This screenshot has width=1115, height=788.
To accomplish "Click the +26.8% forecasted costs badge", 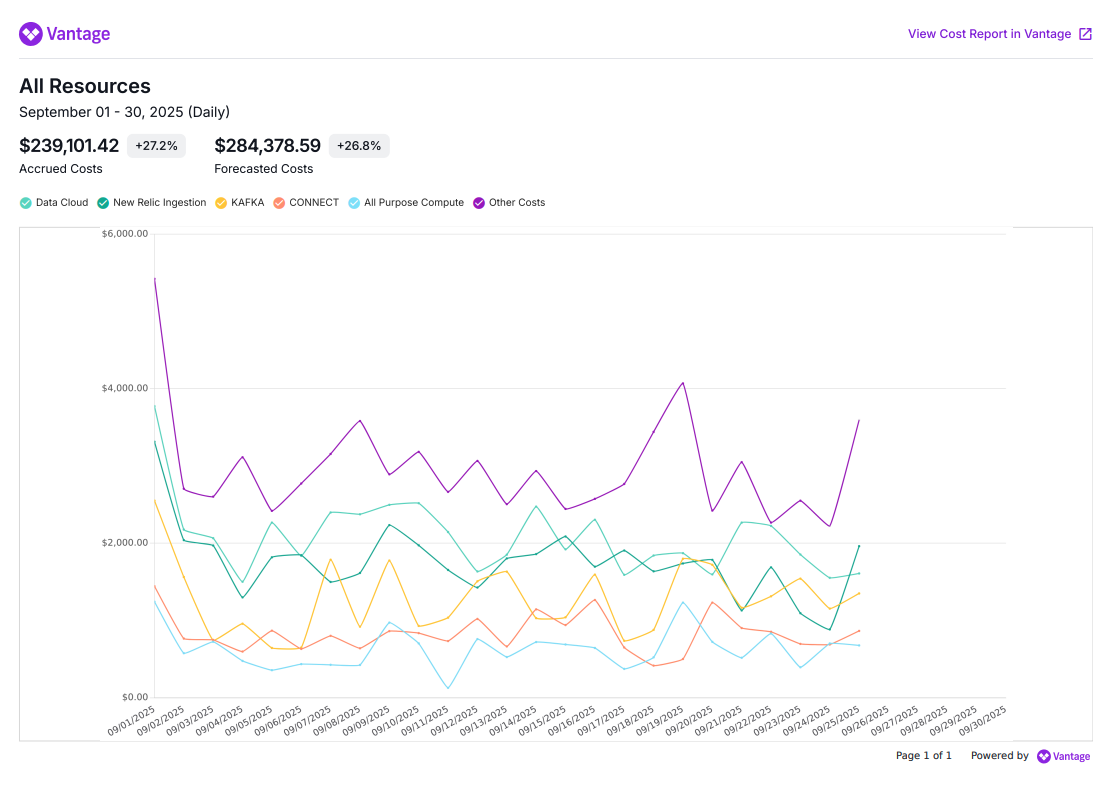I will tap(358, 146).
